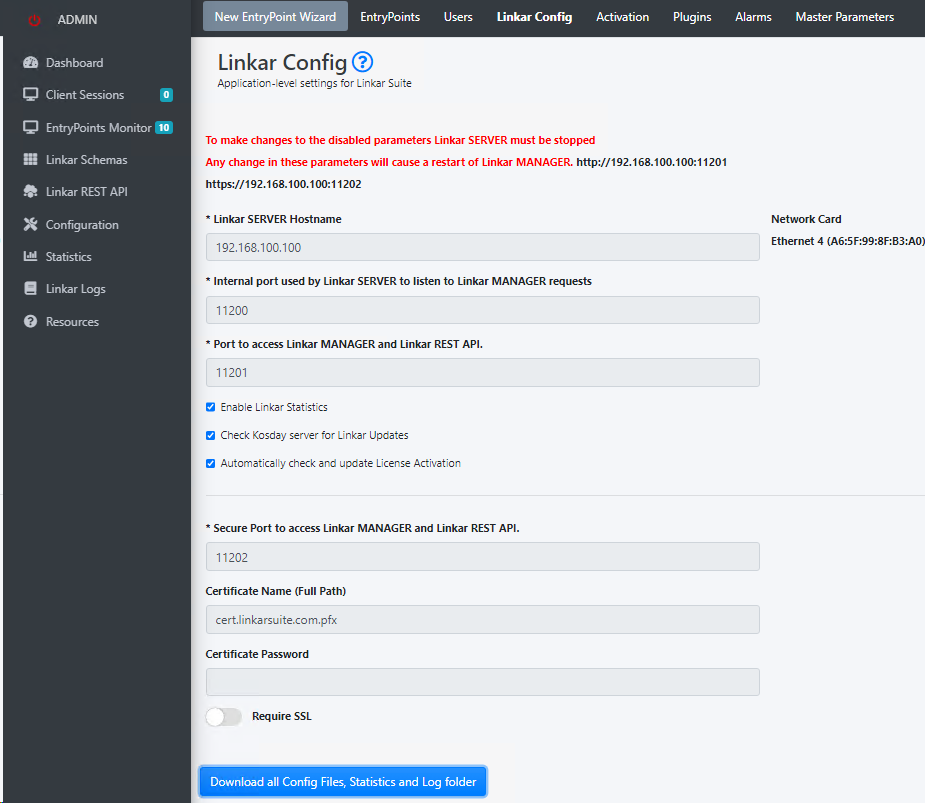The width and height of the screenshot is (925, 803).
Task: Click the Linkar Logs book icon
Action: (x=31, y=289)
